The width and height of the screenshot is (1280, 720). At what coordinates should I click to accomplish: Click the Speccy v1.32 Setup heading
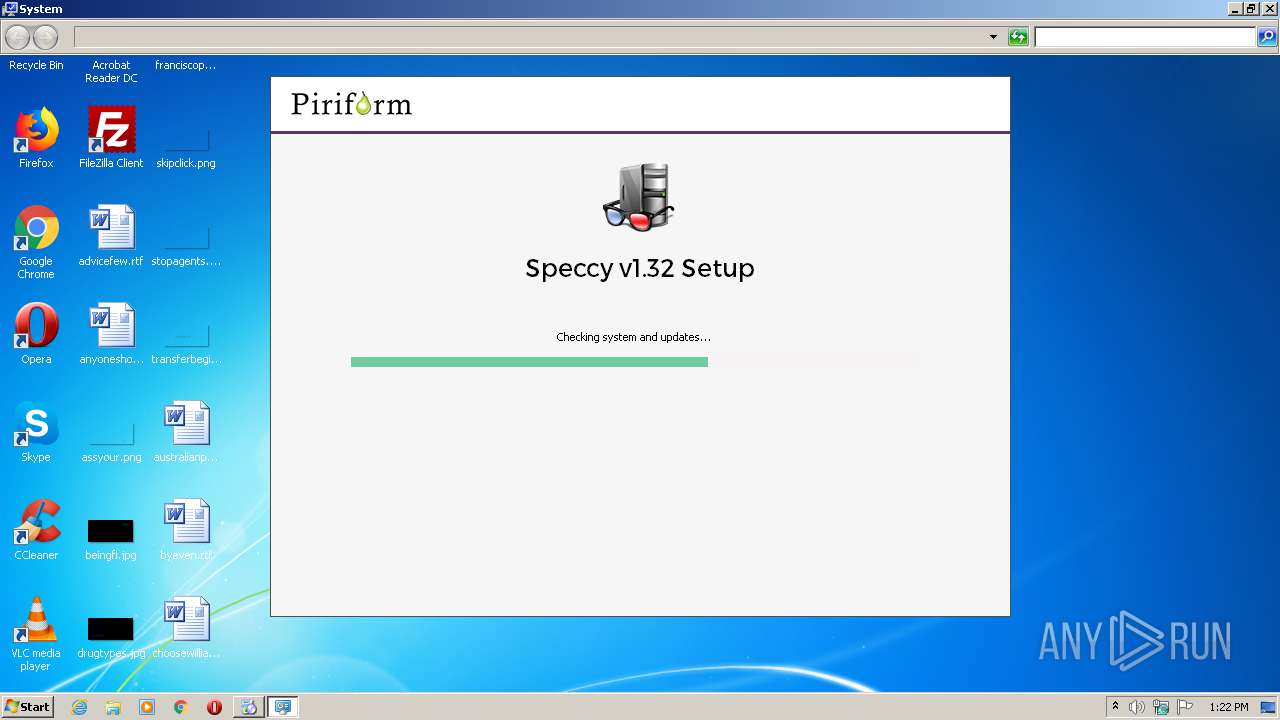pos(640,268)
